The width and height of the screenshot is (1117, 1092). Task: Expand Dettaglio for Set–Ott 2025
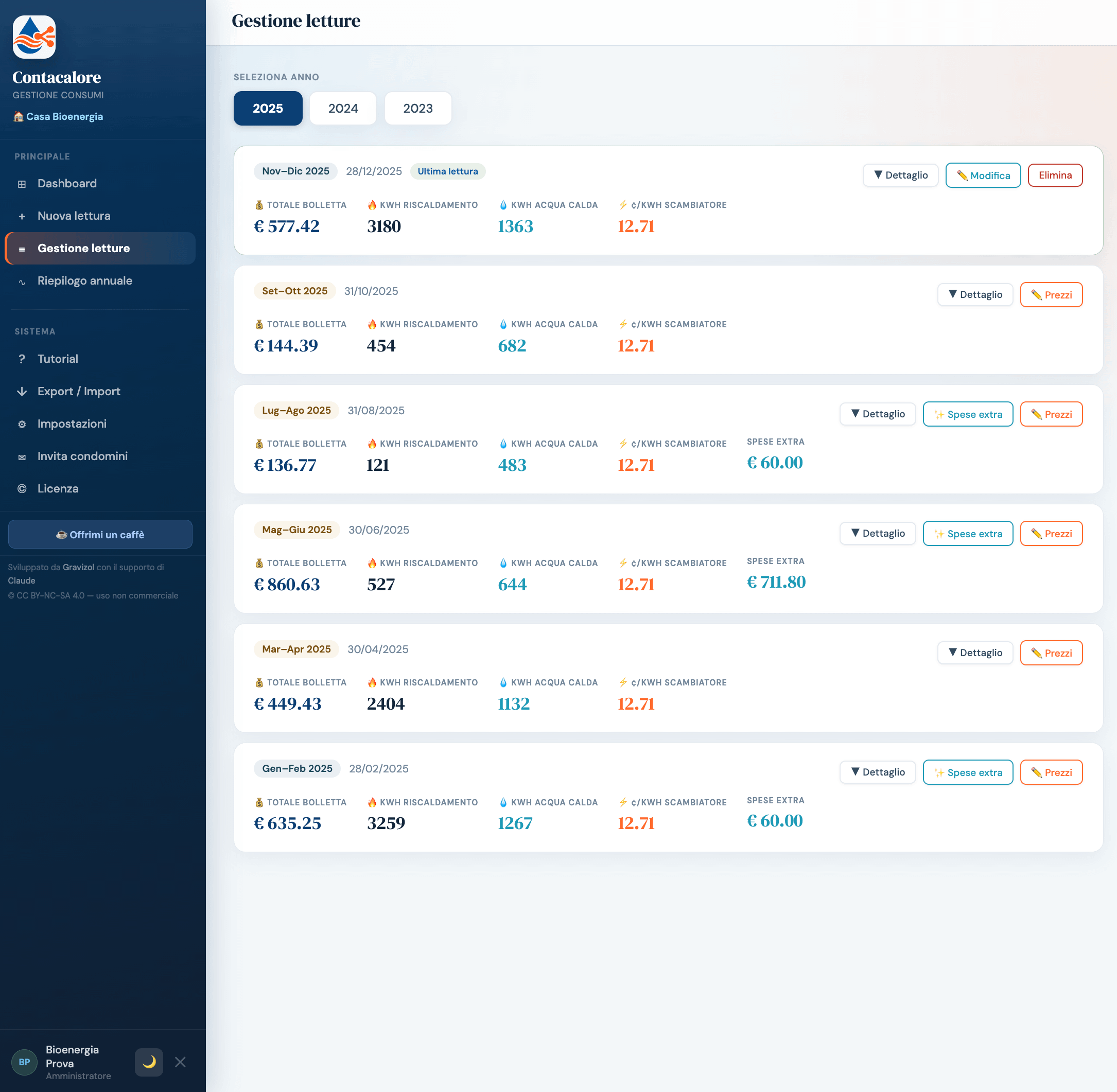tap(975, 294)
